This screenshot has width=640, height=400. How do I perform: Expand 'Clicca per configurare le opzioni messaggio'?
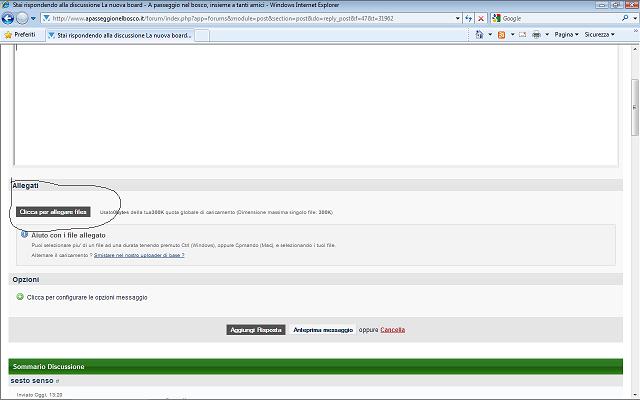87,297
